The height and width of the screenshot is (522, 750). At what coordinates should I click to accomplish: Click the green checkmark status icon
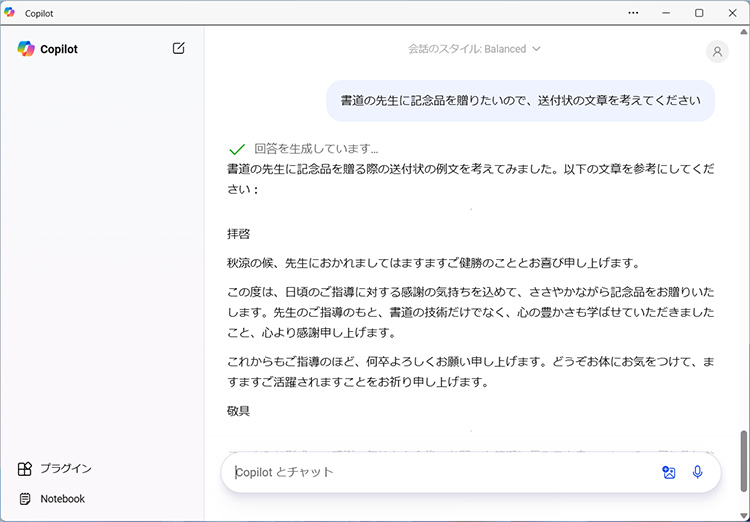pos(237,149)
